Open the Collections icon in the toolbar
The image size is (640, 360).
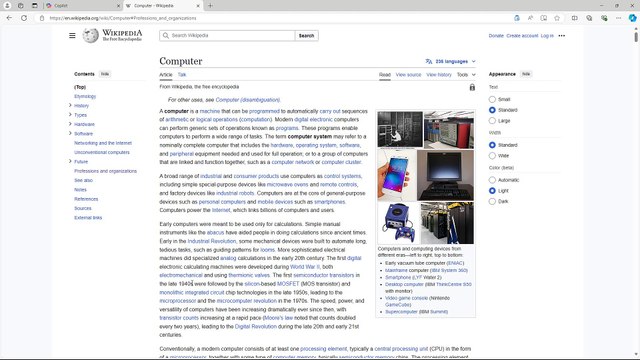pyautogui.click(x=589, y=18)
